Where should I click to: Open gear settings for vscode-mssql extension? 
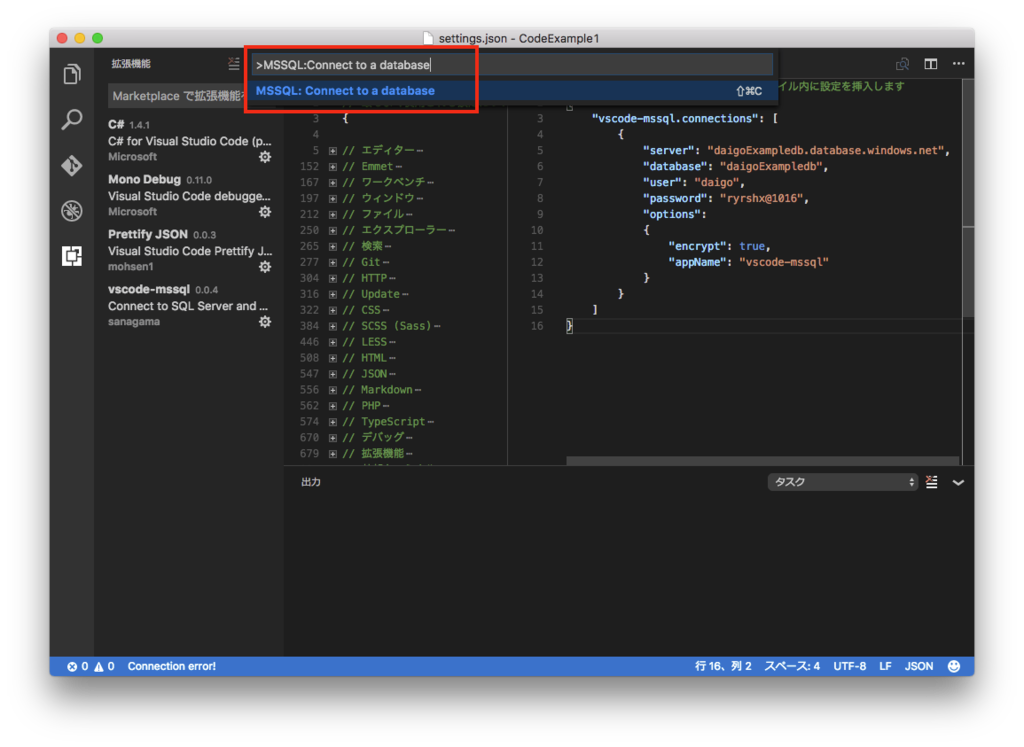(x=264, y=321)
